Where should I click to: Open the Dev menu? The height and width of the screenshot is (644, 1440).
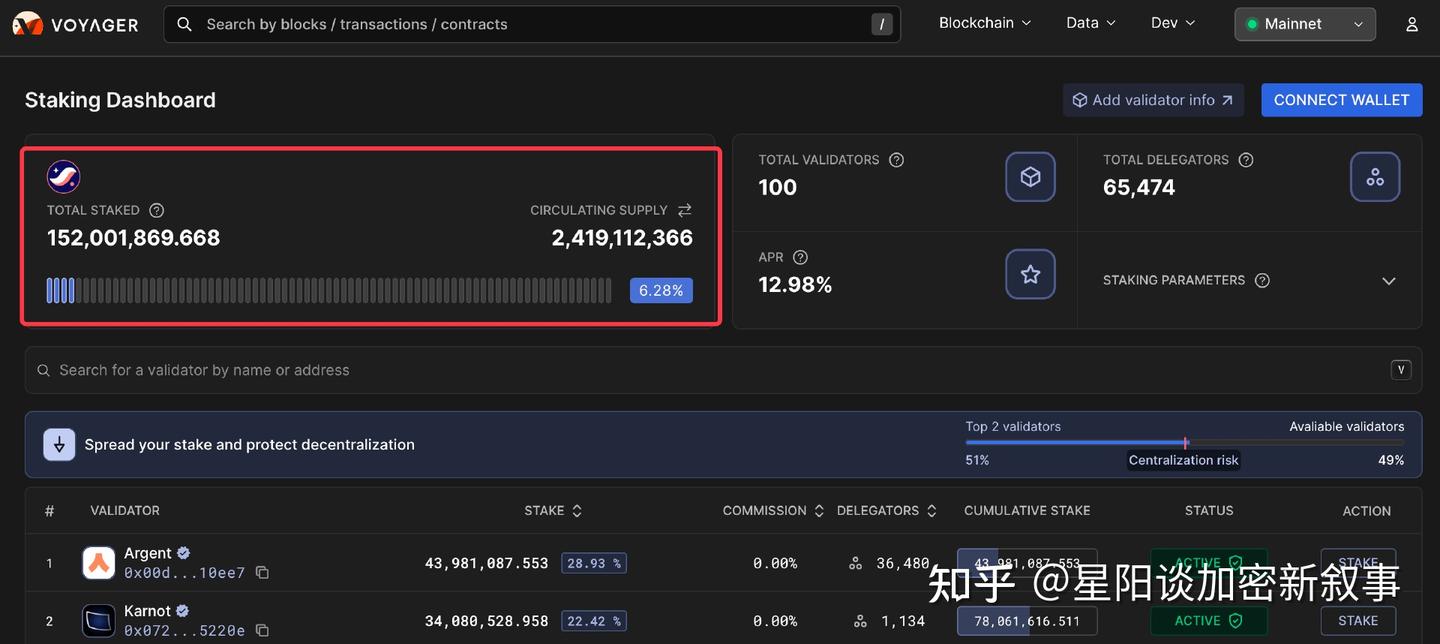[1173, 23]
